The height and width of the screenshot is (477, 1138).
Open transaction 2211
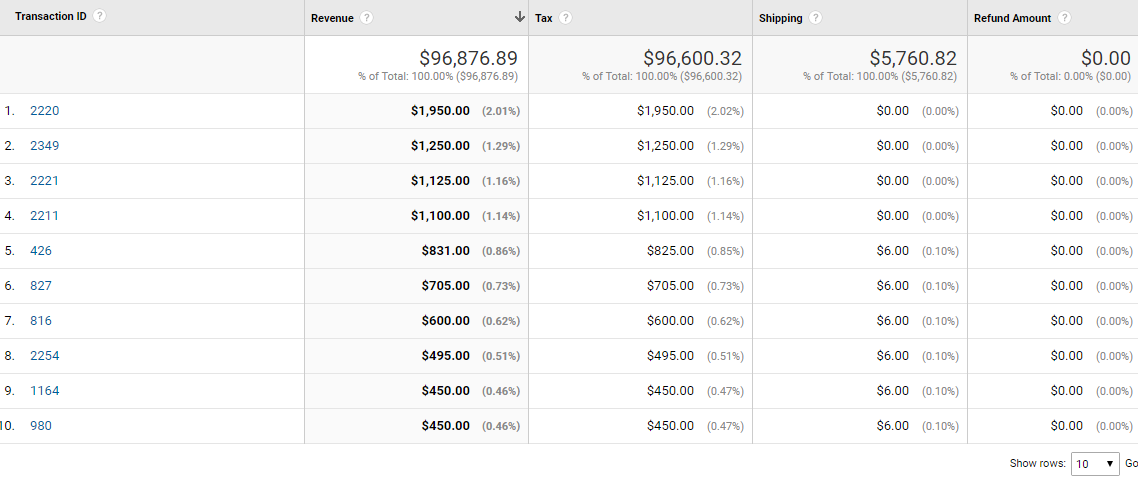click(x=44, y=216)
